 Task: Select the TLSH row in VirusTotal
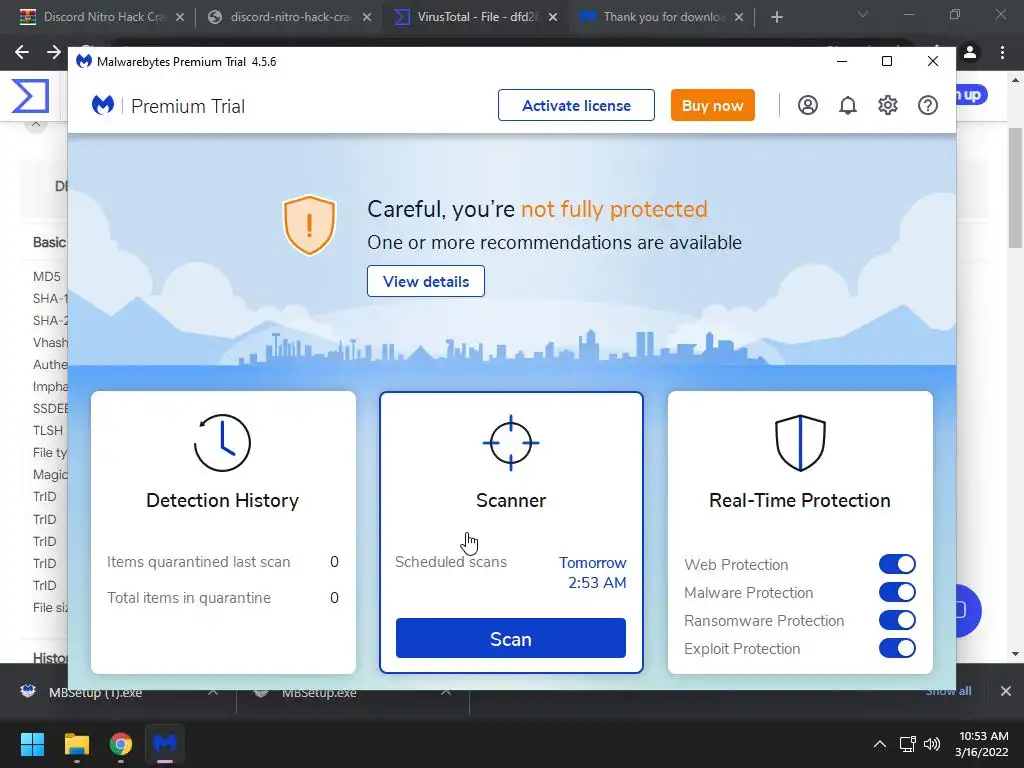[x=48, y=430]
